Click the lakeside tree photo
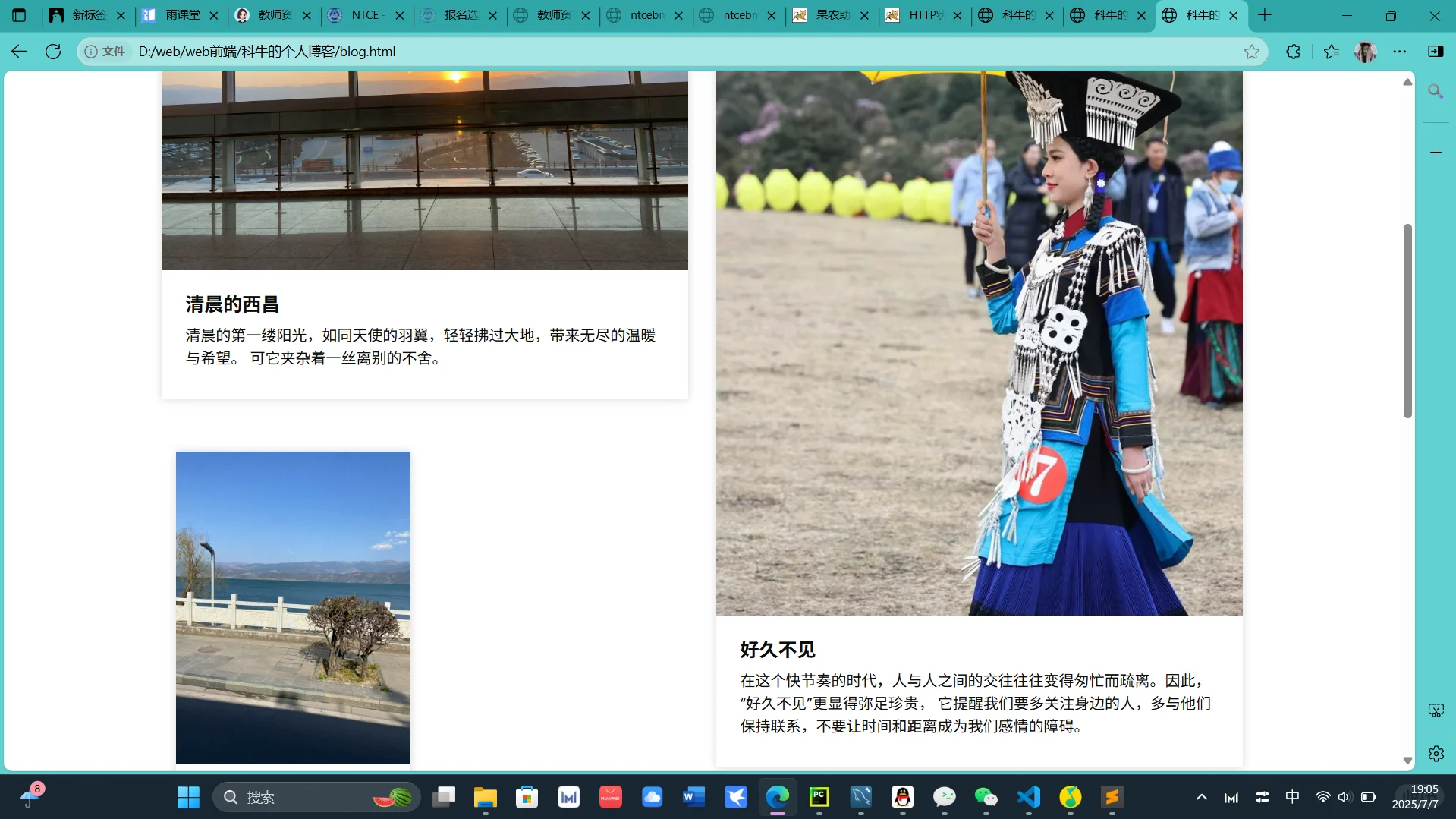The height and width of the screenshot is (819, 1456). tap(293, 608)
